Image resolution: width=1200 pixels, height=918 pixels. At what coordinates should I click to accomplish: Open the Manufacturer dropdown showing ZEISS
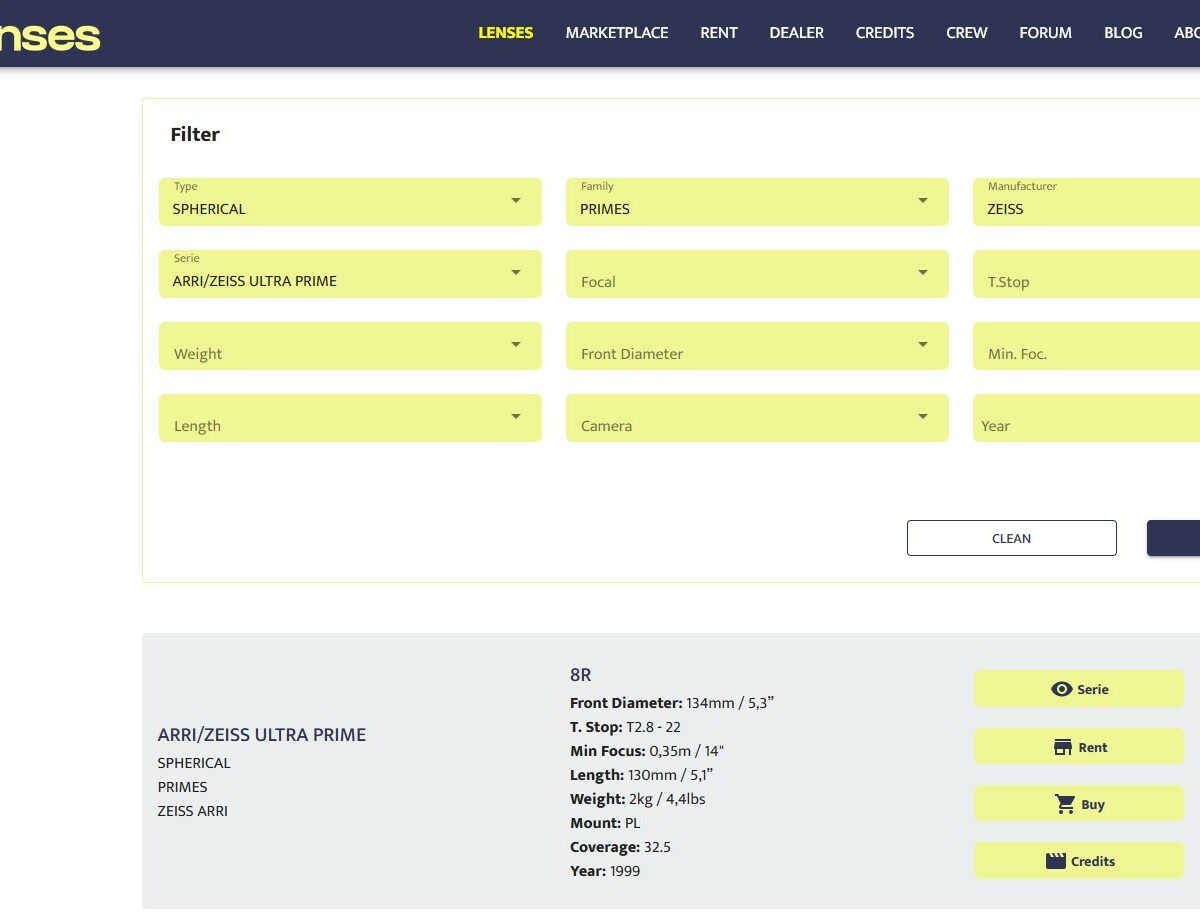coord(1086,202)
